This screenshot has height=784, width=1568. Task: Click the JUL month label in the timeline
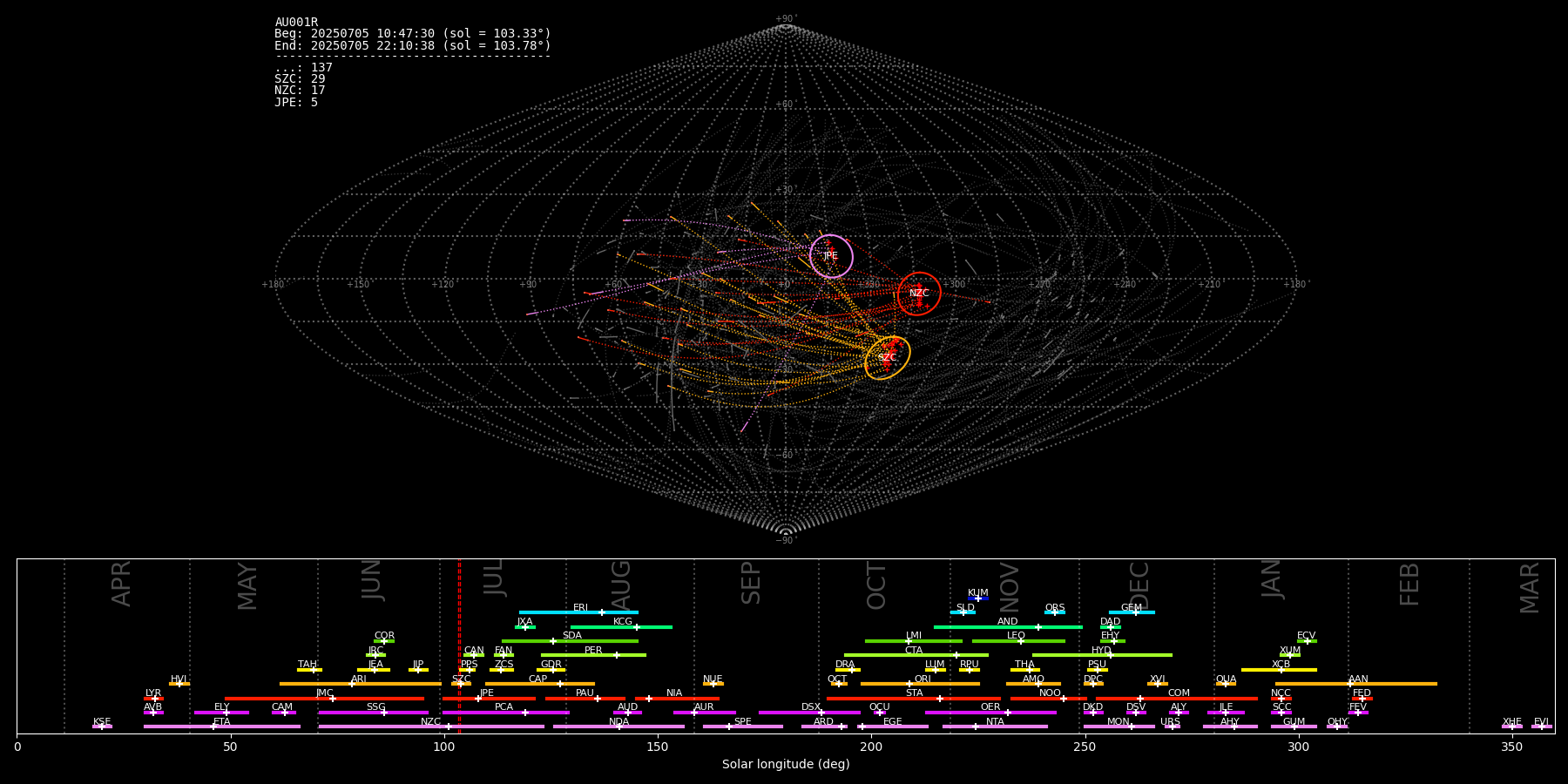pyautogui.click(x=494, y=578)
